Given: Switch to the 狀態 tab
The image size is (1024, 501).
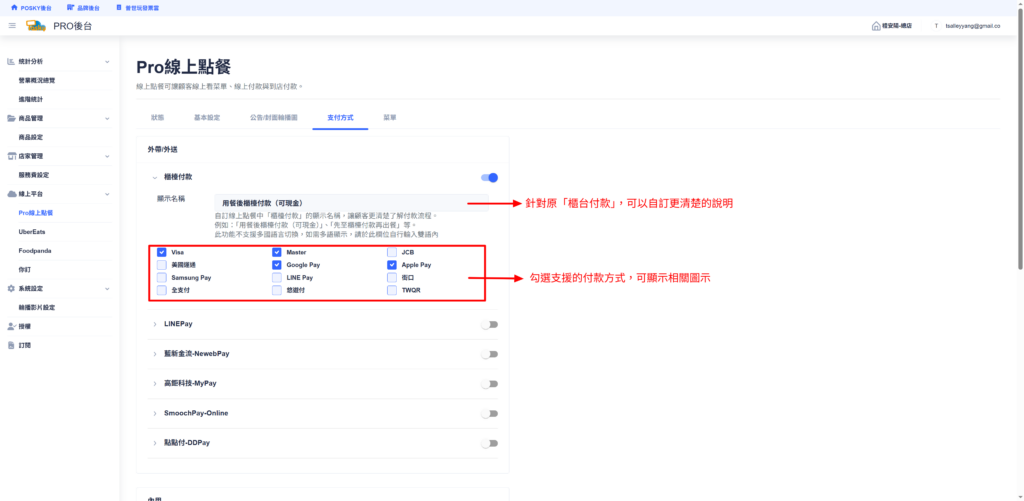Looking at the screenshot, I should [157, 118].
